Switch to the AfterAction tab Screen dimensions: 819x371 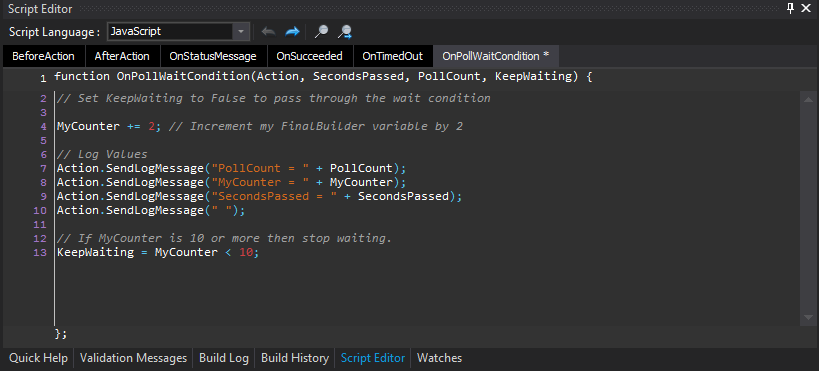(122, 56)
